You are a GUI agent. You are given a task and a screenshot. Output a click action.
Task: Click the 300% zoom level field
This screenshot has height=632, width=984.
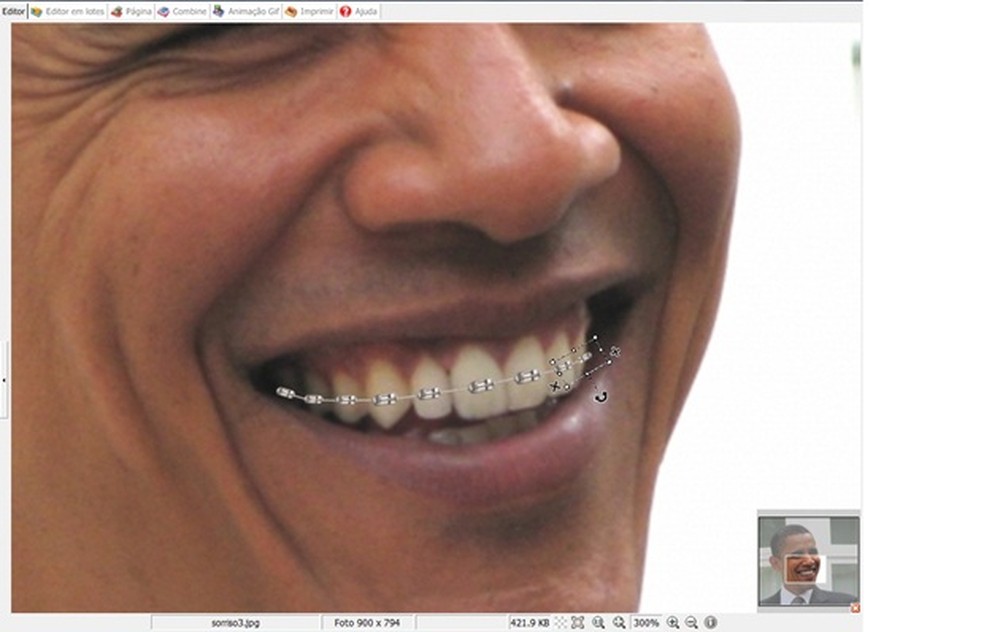pyautogui.click(x=646, y=623)
